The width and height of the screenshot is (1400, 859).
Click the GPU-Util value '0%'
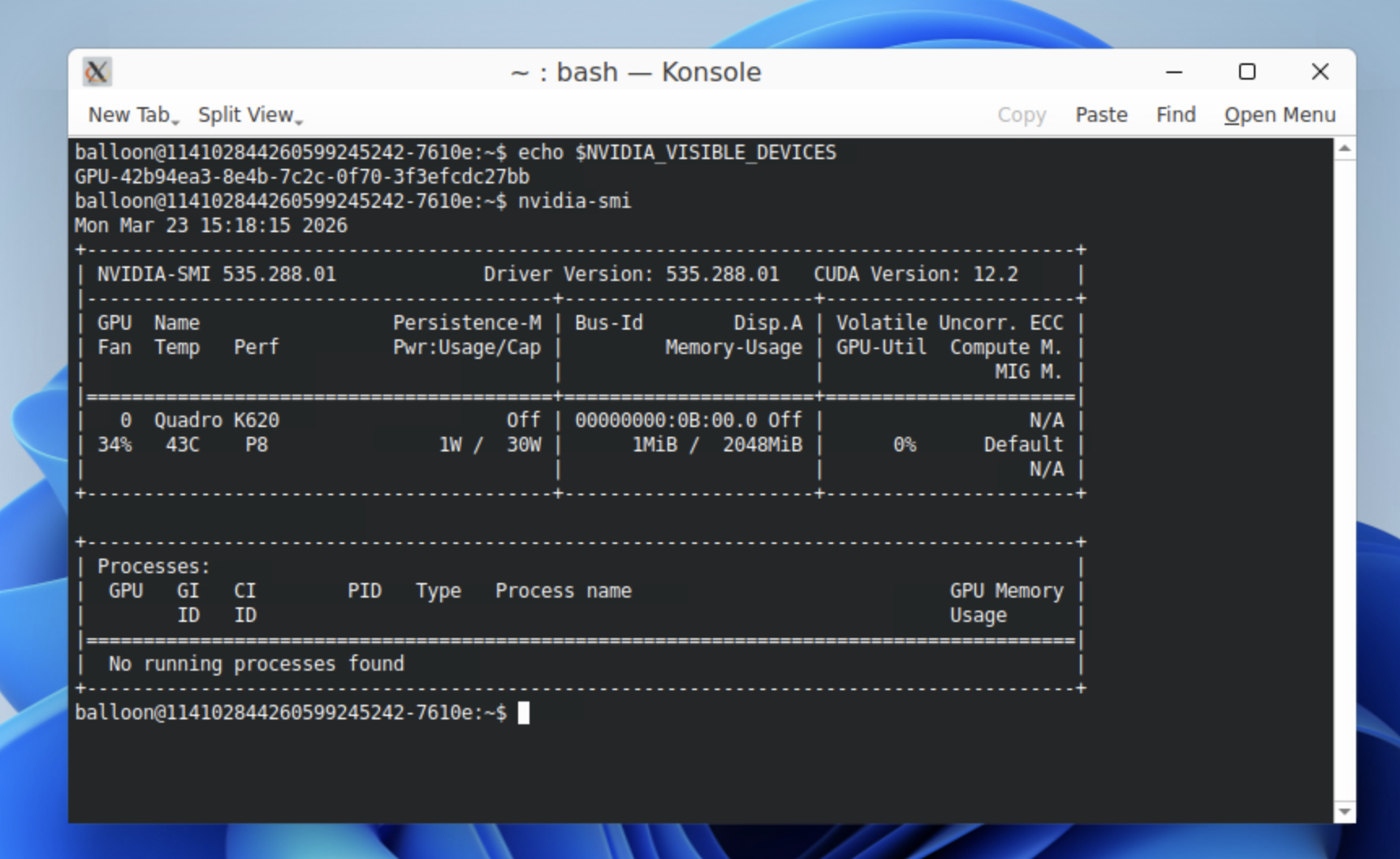click(x=905, y=445)
